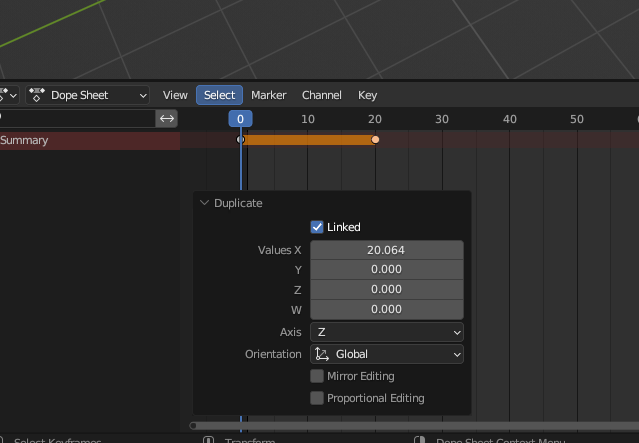Screen dimensions: 639x443
Task: Open the Marker menu
Action: point(269,95)
